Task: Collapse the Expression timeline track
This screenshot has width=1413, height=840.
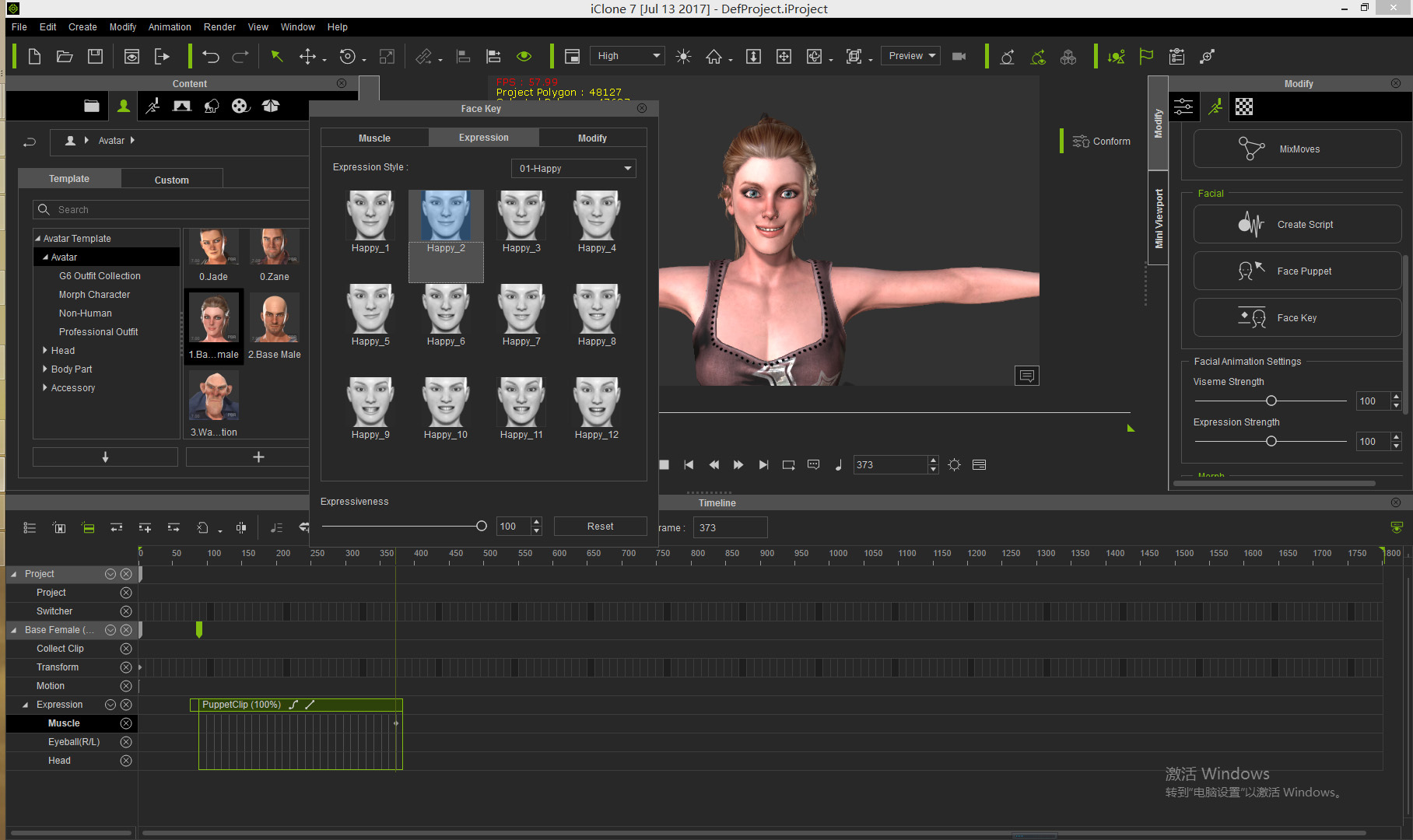Action: [26, 705]
